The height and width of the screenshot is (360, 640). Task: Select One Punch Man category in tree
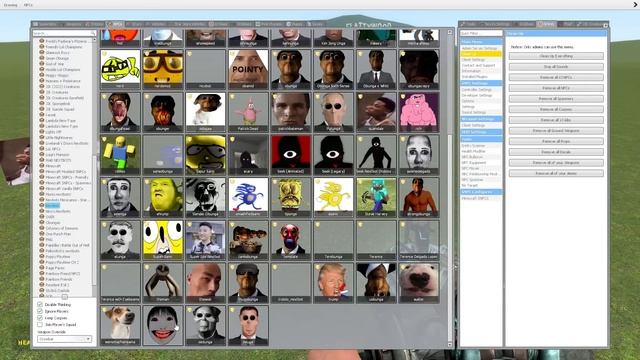click(x=58, y=234)
